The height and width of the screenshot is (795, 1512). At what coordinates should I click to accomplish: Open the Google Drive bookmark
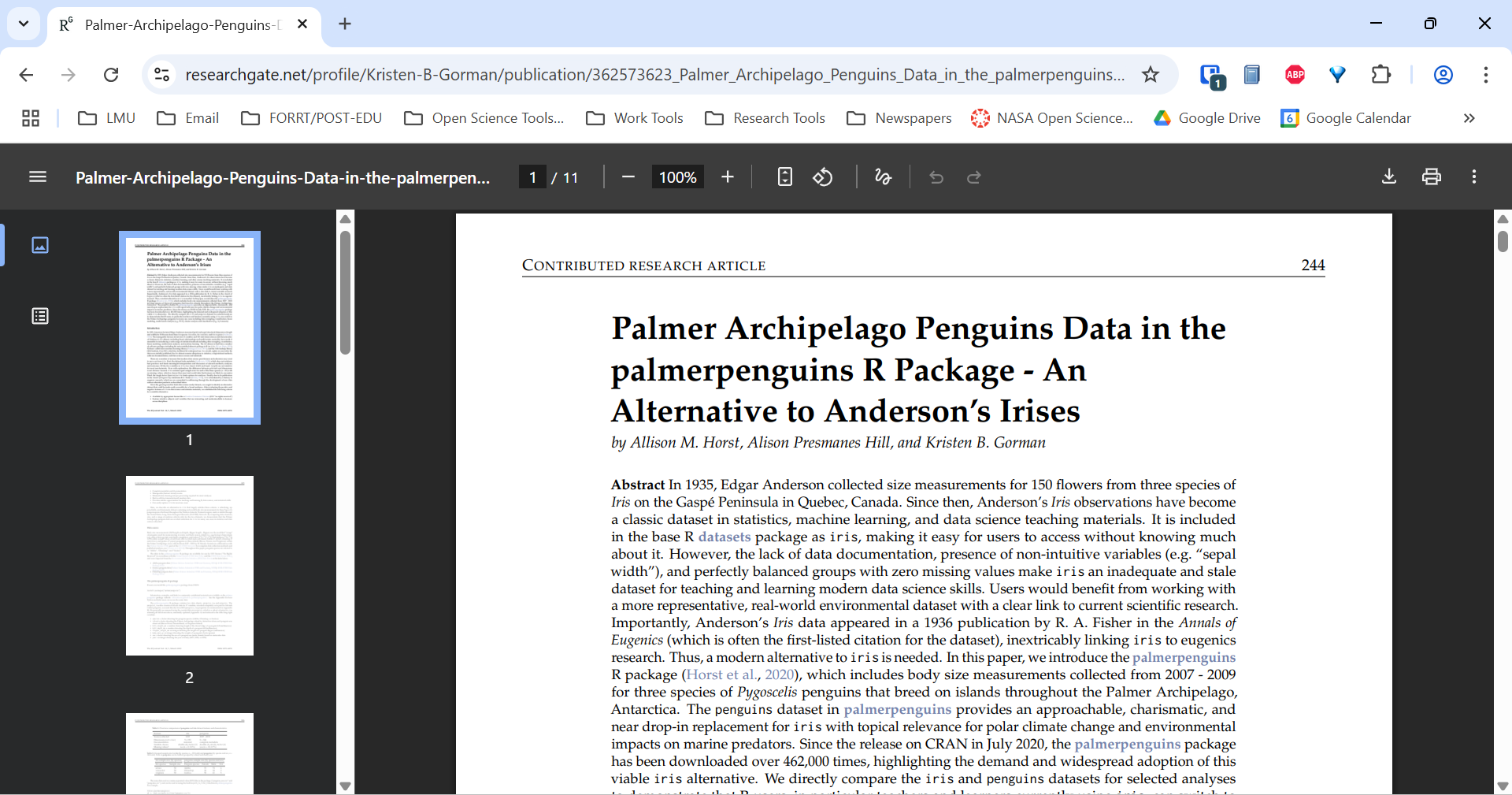tap(1207, 118)
